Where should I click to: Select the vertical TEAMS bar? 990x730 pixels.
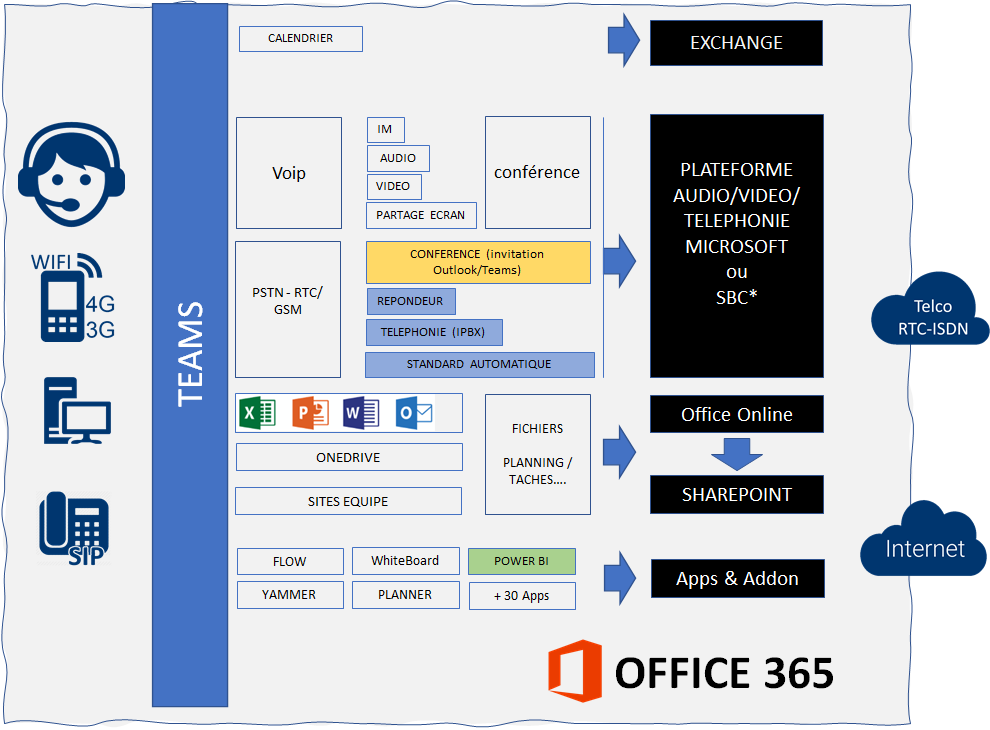tap(190, 354)
